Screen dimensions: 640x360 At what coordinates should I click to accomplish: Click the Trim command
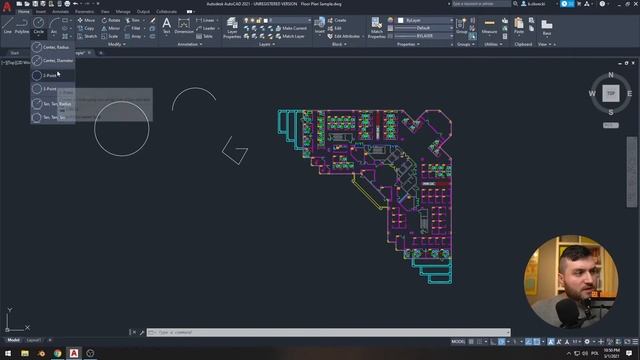pos(132,20)
